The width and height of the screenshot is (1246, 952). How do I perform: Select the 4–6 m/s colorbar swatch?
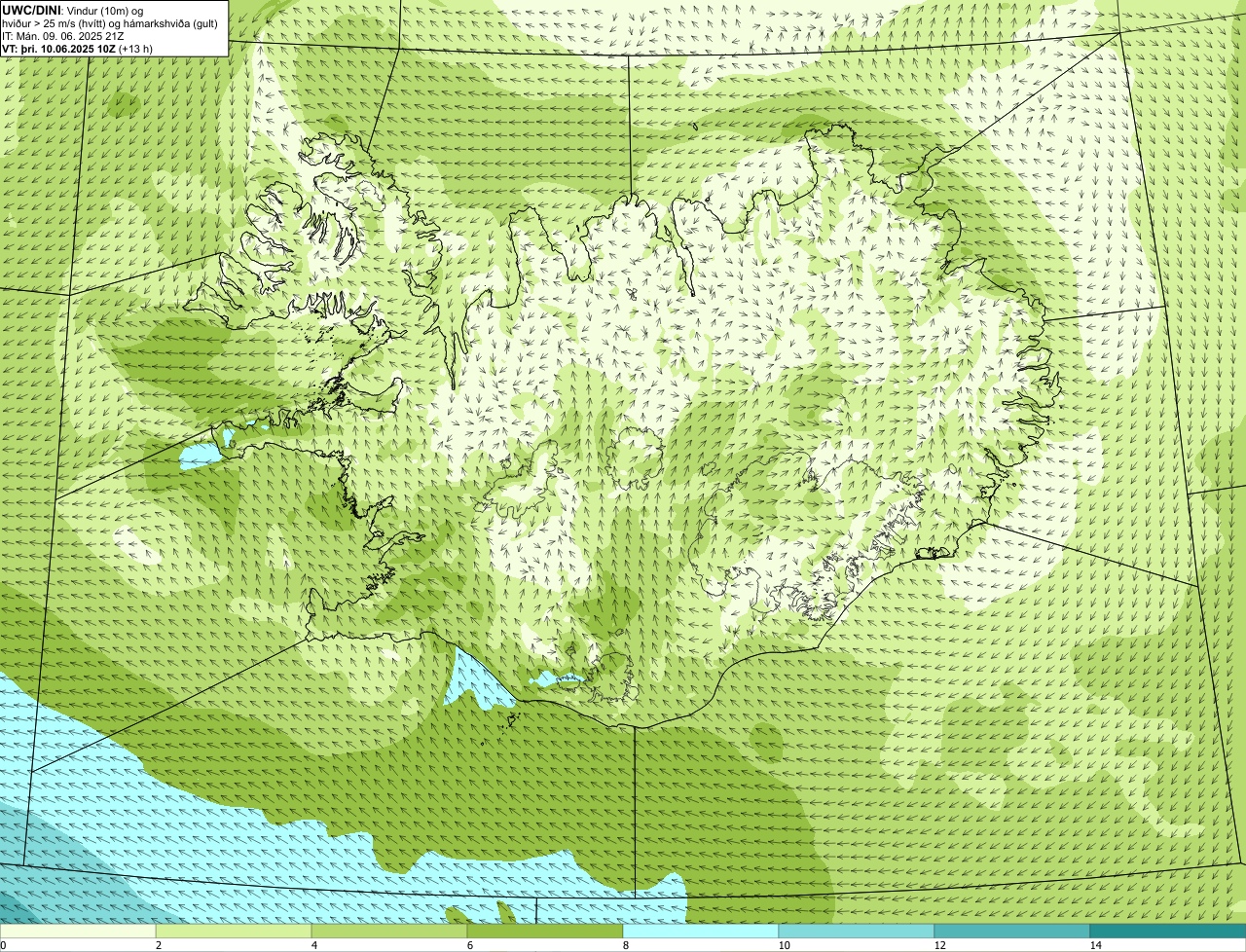(x=389, y=931)
